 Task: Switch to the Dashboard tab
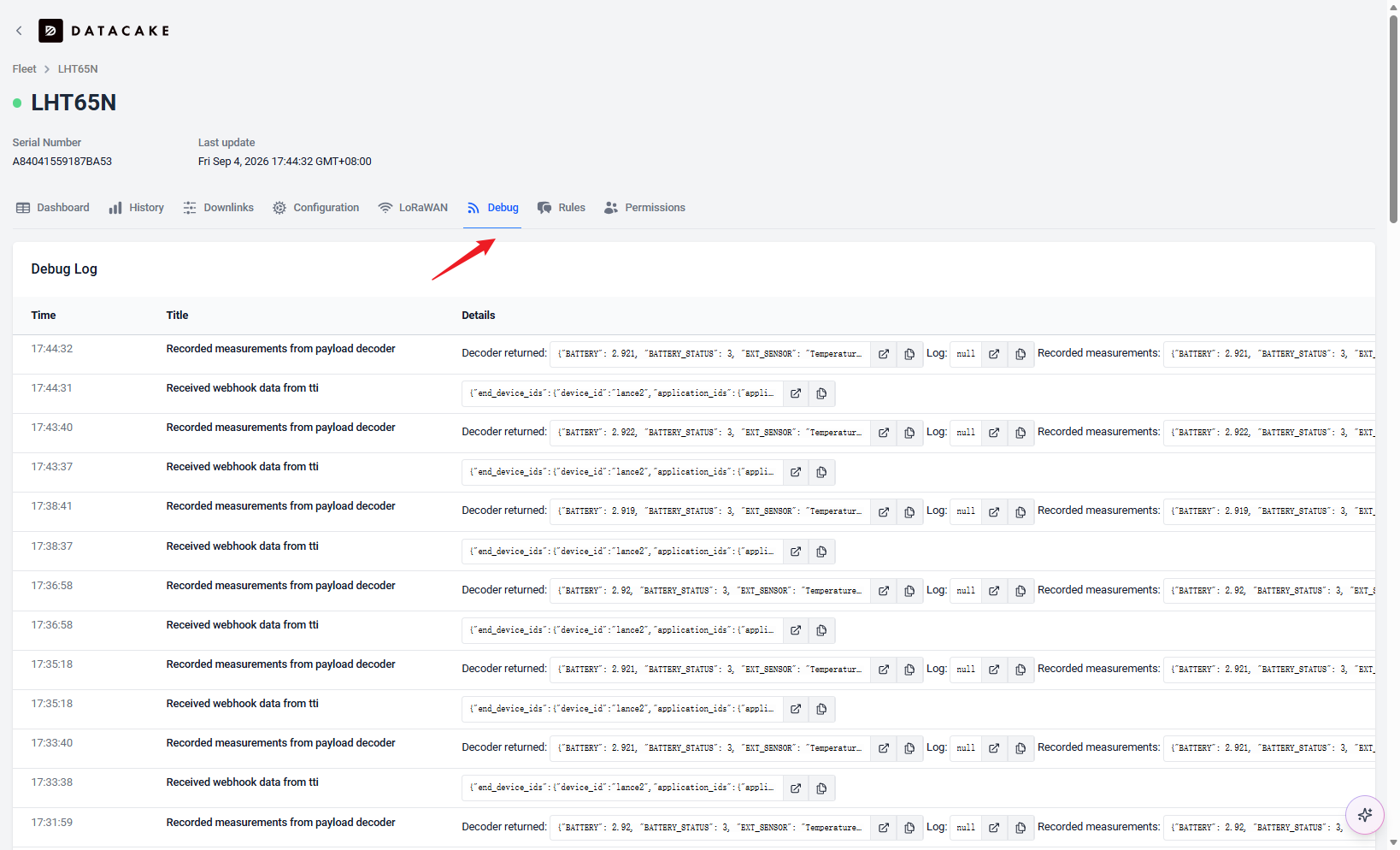pyautogui.click(x=53, y=208)
